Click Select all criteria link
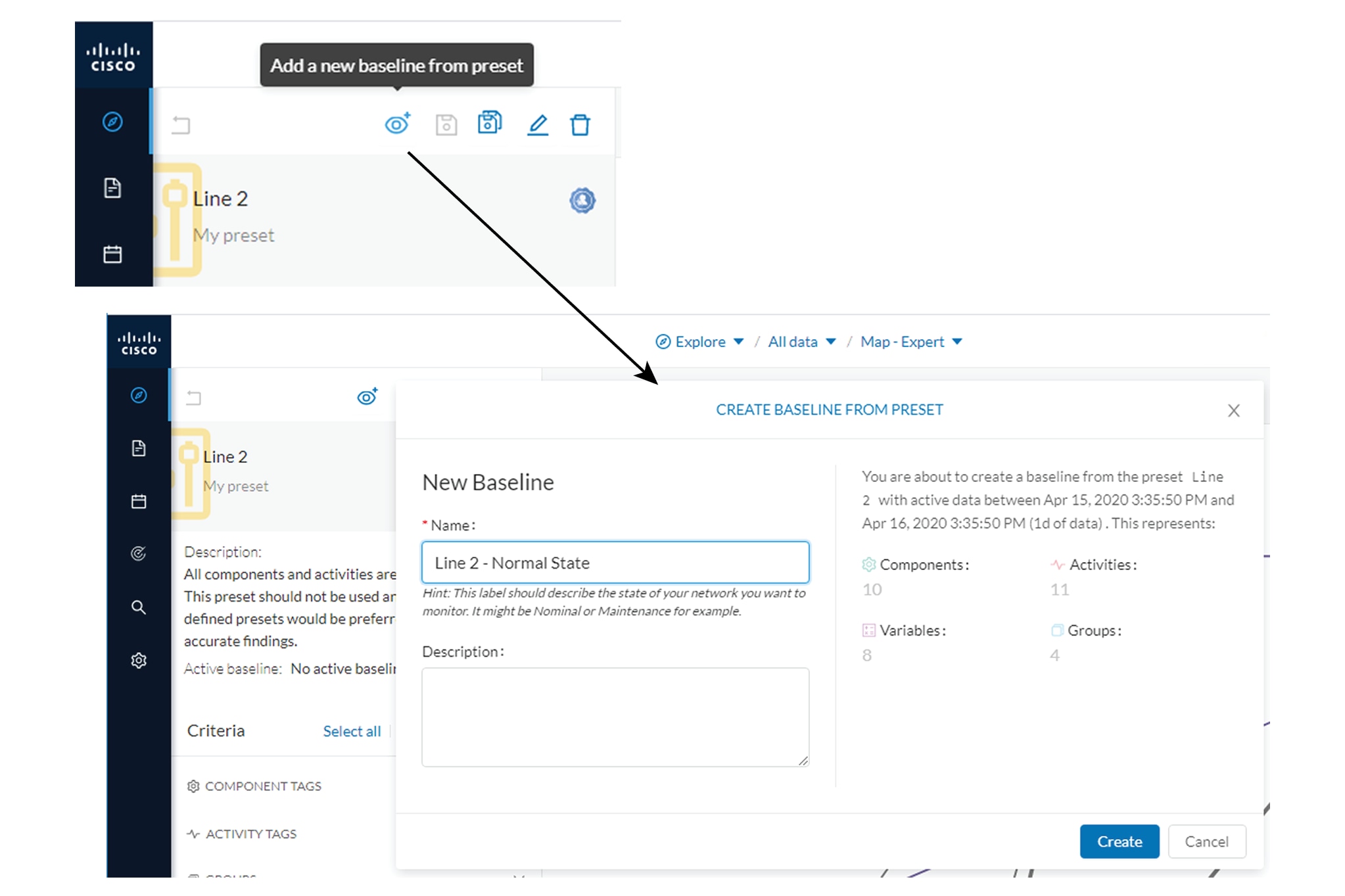This screenshot has height=896, width=1345. click(352, 731)
